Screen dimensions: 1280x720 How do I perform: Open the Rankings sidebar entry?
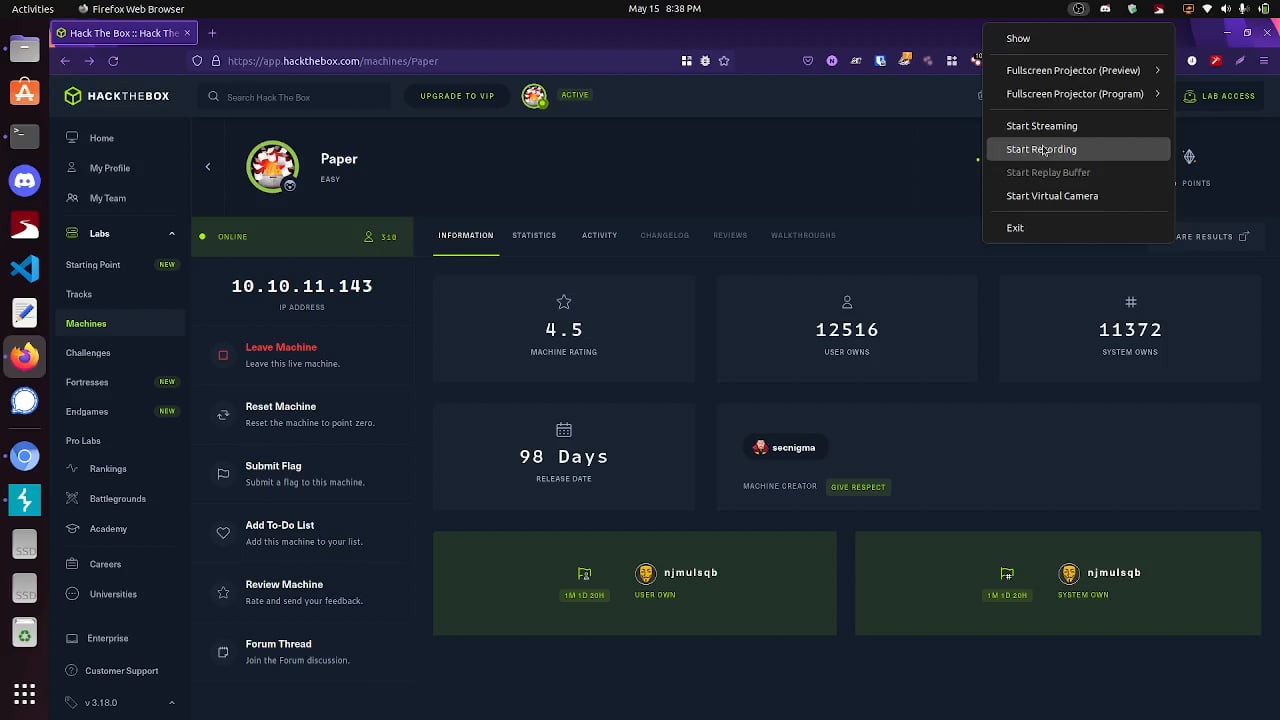click(x=107, y=469)
